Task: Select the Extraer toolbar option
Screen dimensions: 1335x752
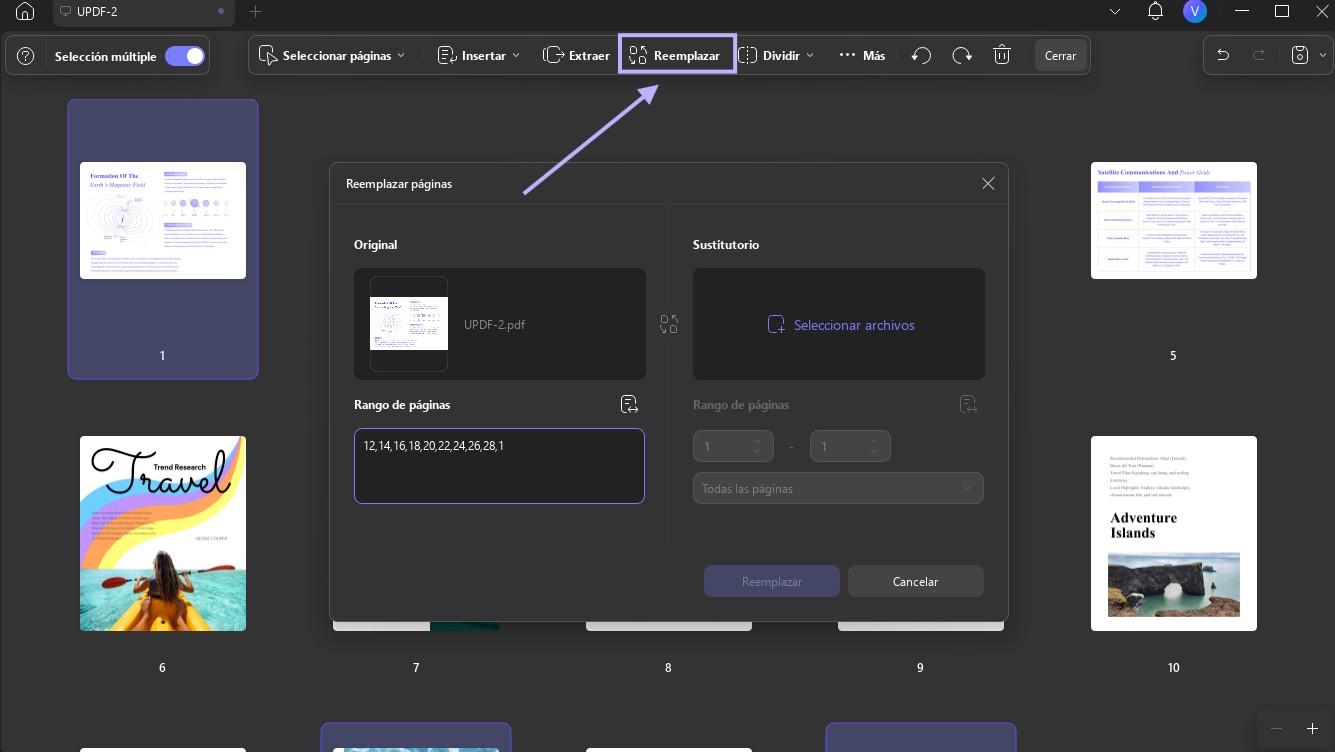Action: tap(576, 56)
